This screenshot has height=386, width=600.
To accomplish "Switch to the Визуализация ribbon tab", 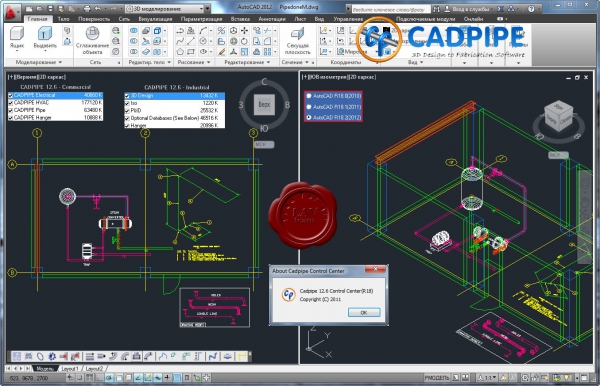I will coord(155,19).
